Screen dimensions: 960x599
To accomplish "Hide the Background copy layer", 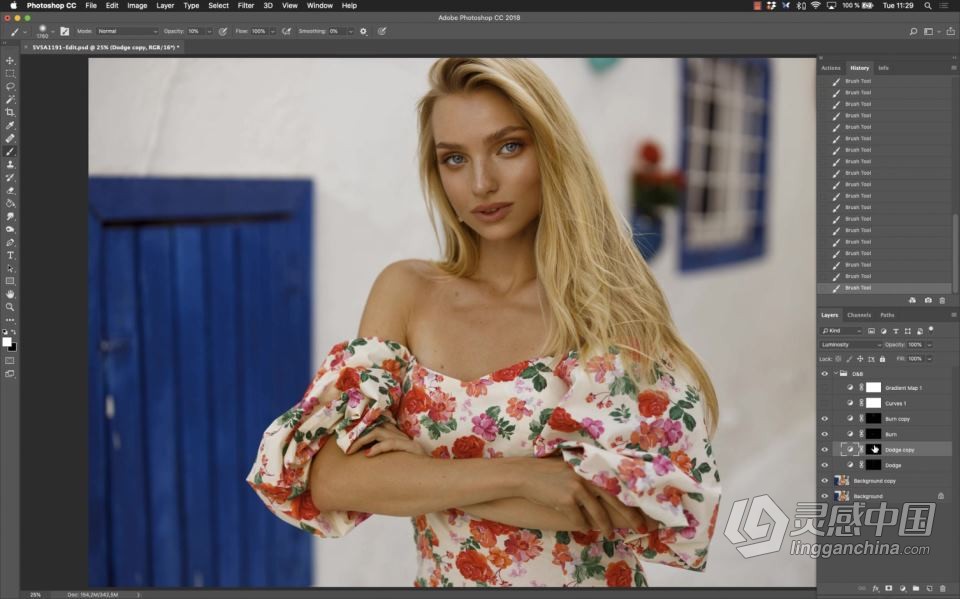I will [x=825, y=481].
